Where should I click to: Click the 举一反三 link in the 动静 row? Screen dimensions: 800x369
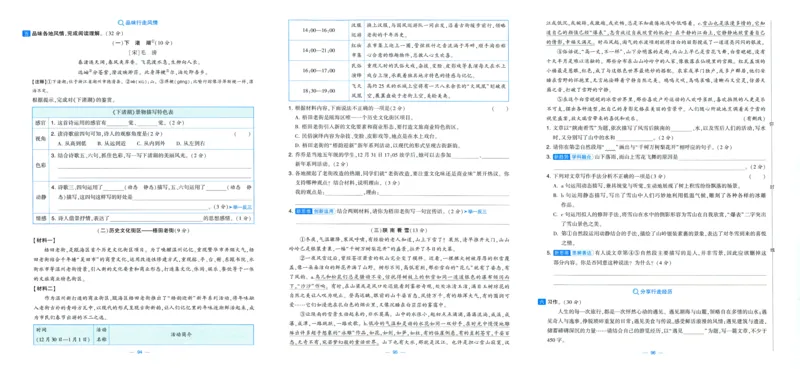pyautogui.click(x=241, y=207)
